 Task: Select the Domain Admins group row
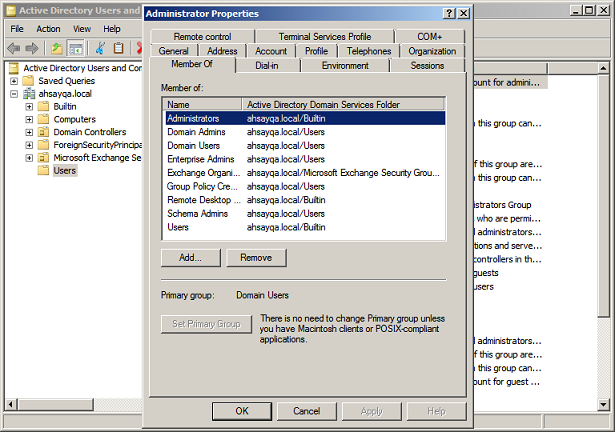(x=304, y=132)
